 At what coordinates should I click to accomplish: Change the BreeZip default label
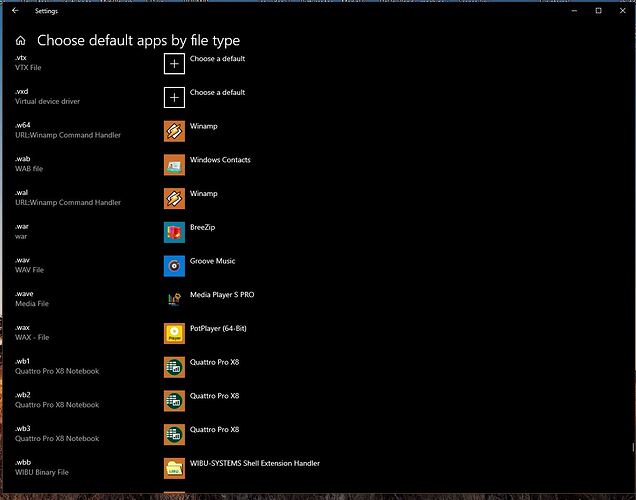202,227
